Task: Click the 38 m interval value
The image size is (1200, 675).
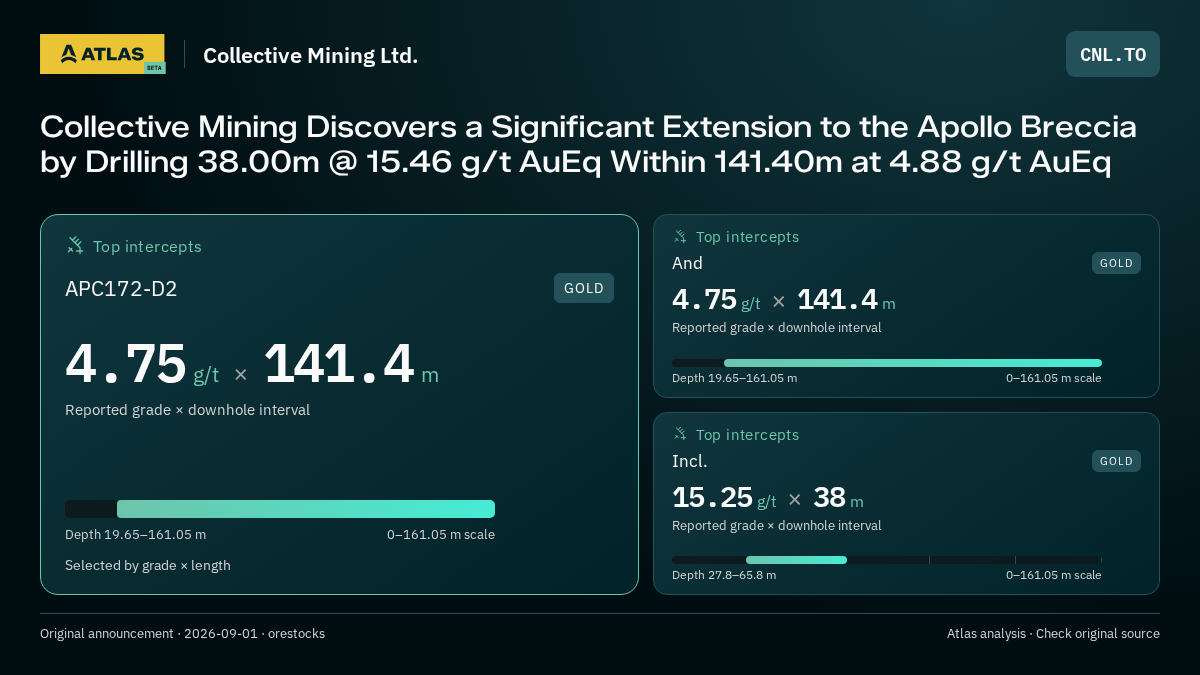Action: [838, 498]
